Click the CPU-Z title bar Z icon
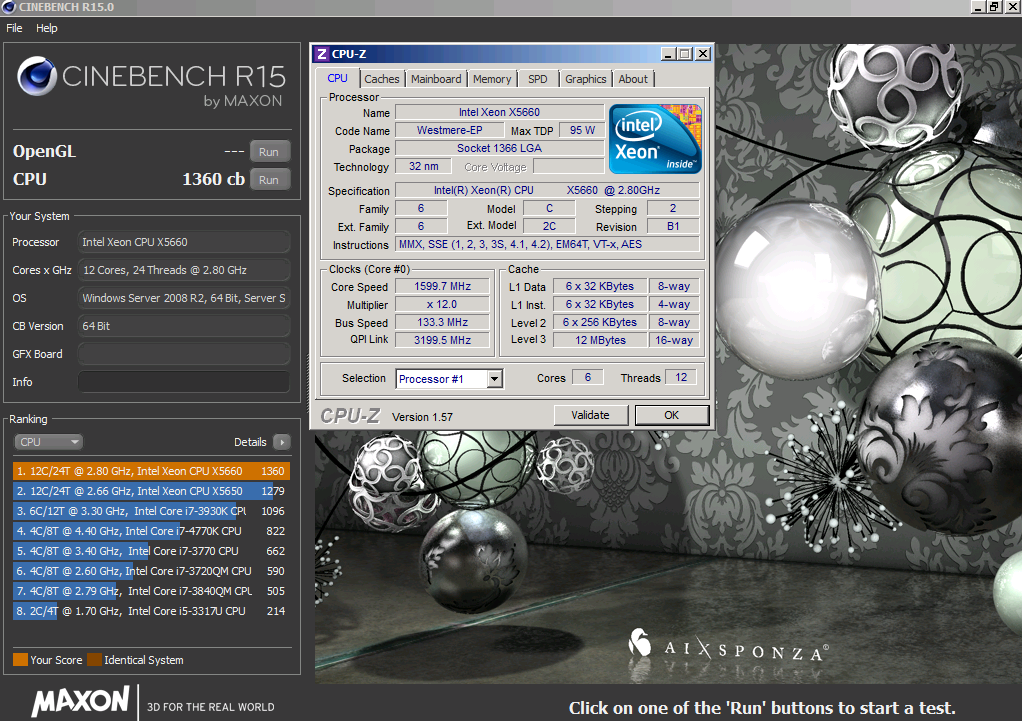 point(321,54)
